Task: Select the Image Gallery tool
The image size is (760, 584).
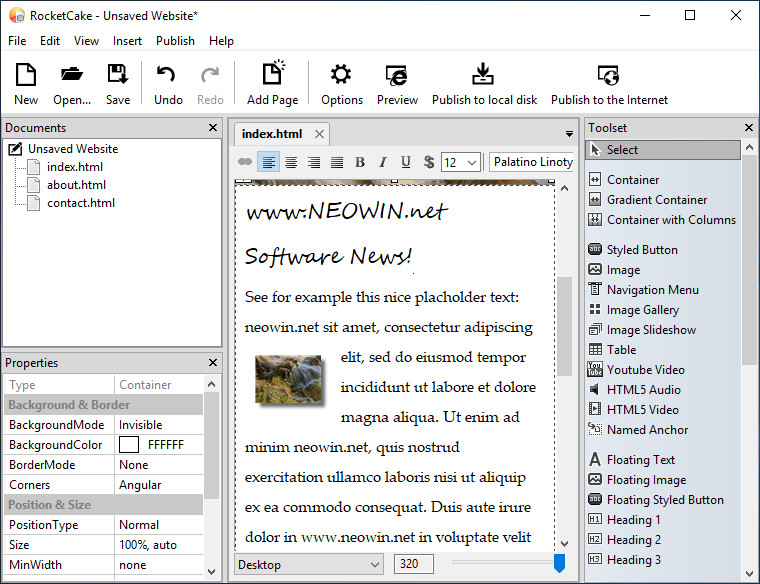Action: coord(642,310)
